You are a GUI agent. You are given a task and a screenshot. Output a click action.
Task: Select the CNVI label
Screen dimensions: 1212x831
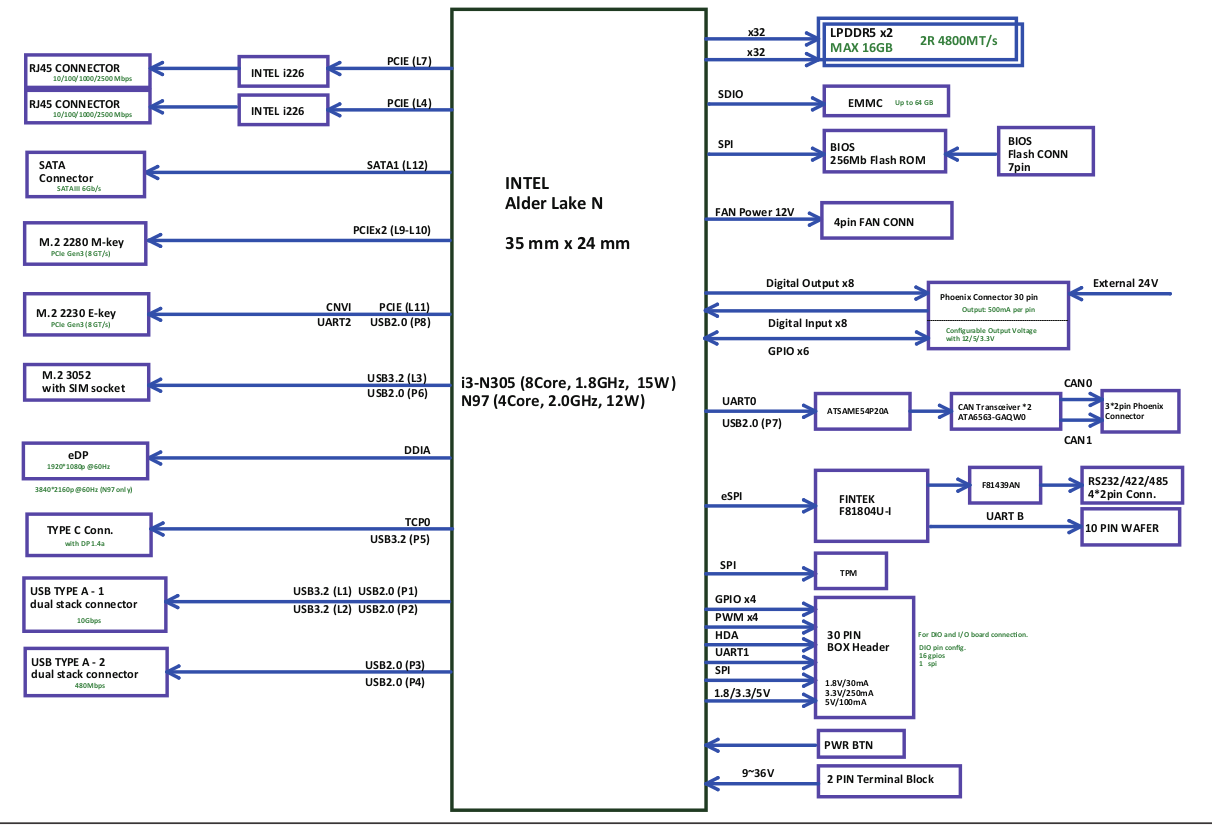[339, 307]
